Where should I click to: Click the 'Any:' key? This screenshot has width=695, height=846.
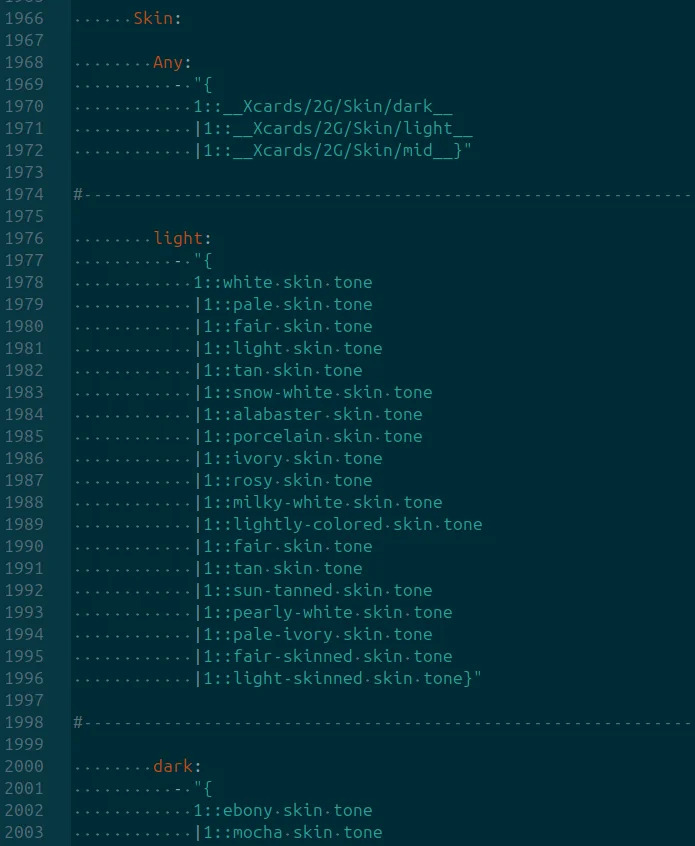(172, 63)
